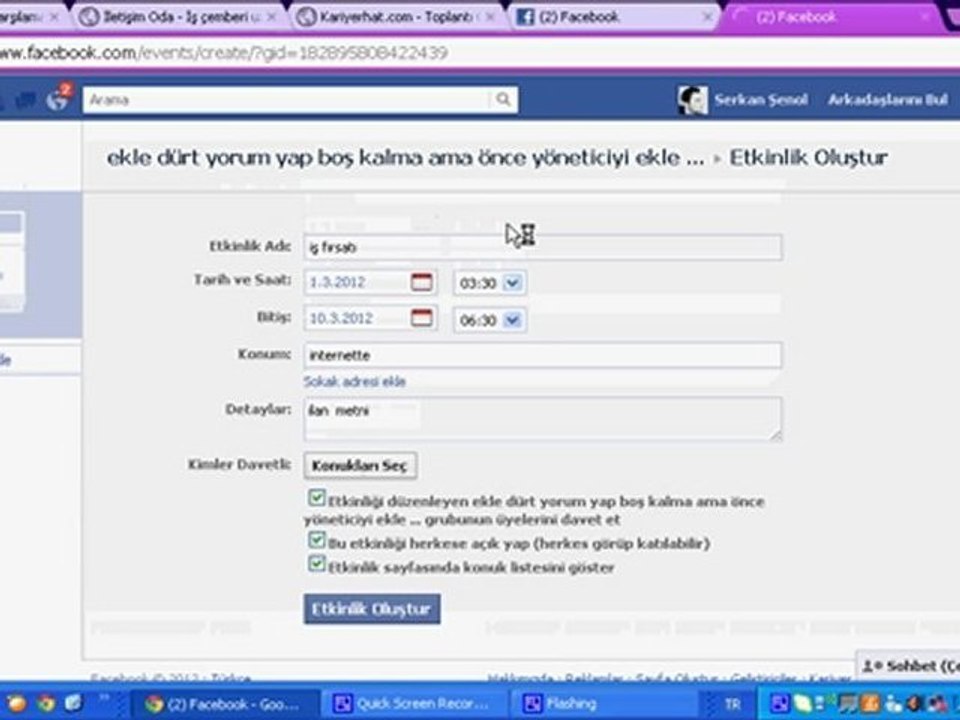The height and width of the screenshot is (720, 960).
Task: Click the Konum field with 'internette'
Action: tap(542, 355)
